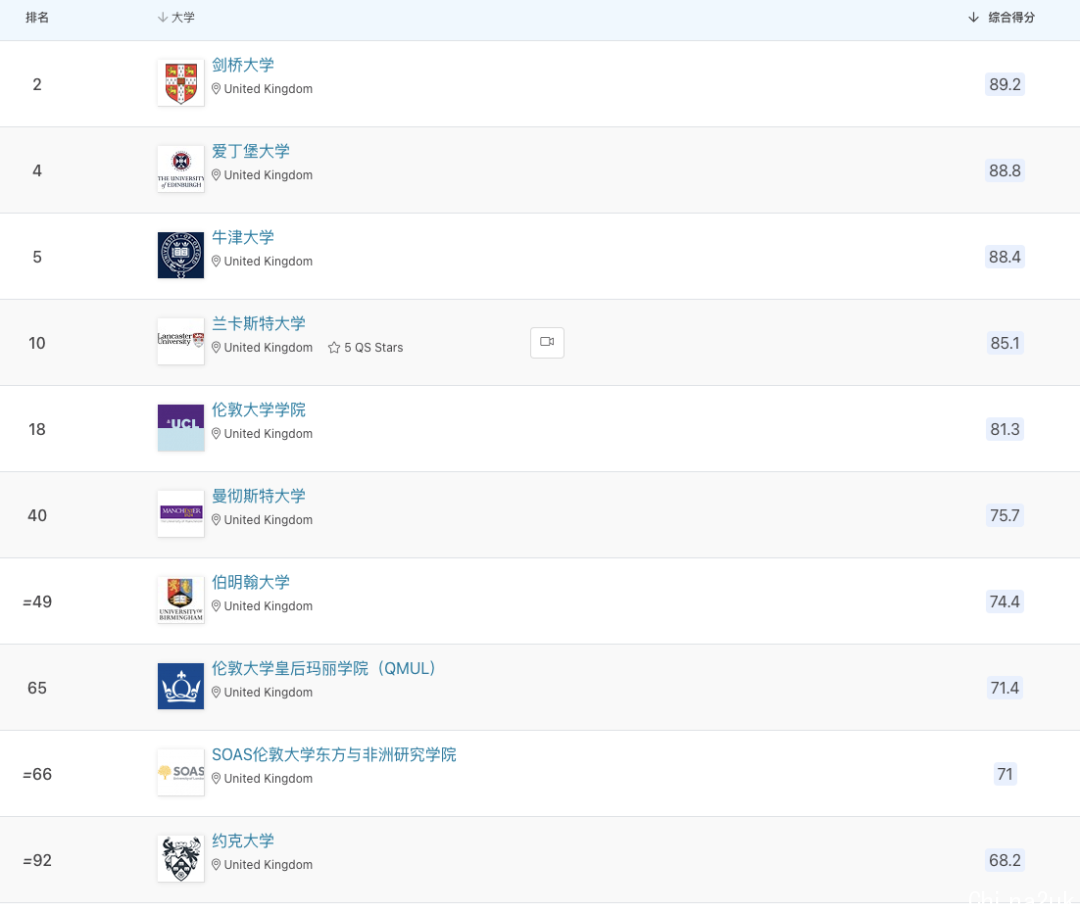Viewport: 1080px width, 913px height.
Task: Click the 排名 column header
Action: pyautogui.click(x=37, y=17)
